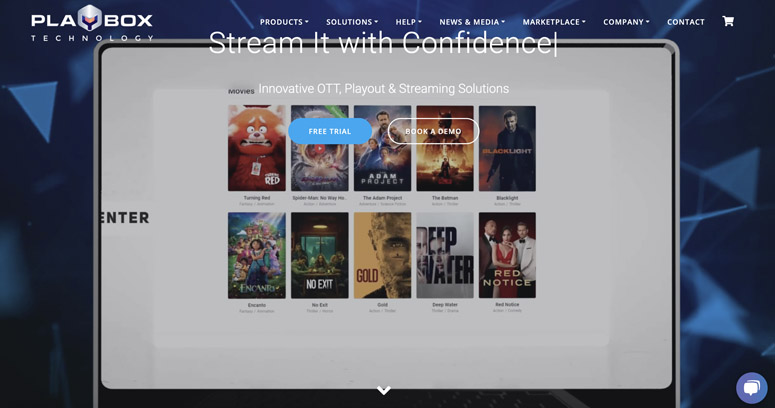Expand the Marketplace dropdown menu

coord(554,22)
